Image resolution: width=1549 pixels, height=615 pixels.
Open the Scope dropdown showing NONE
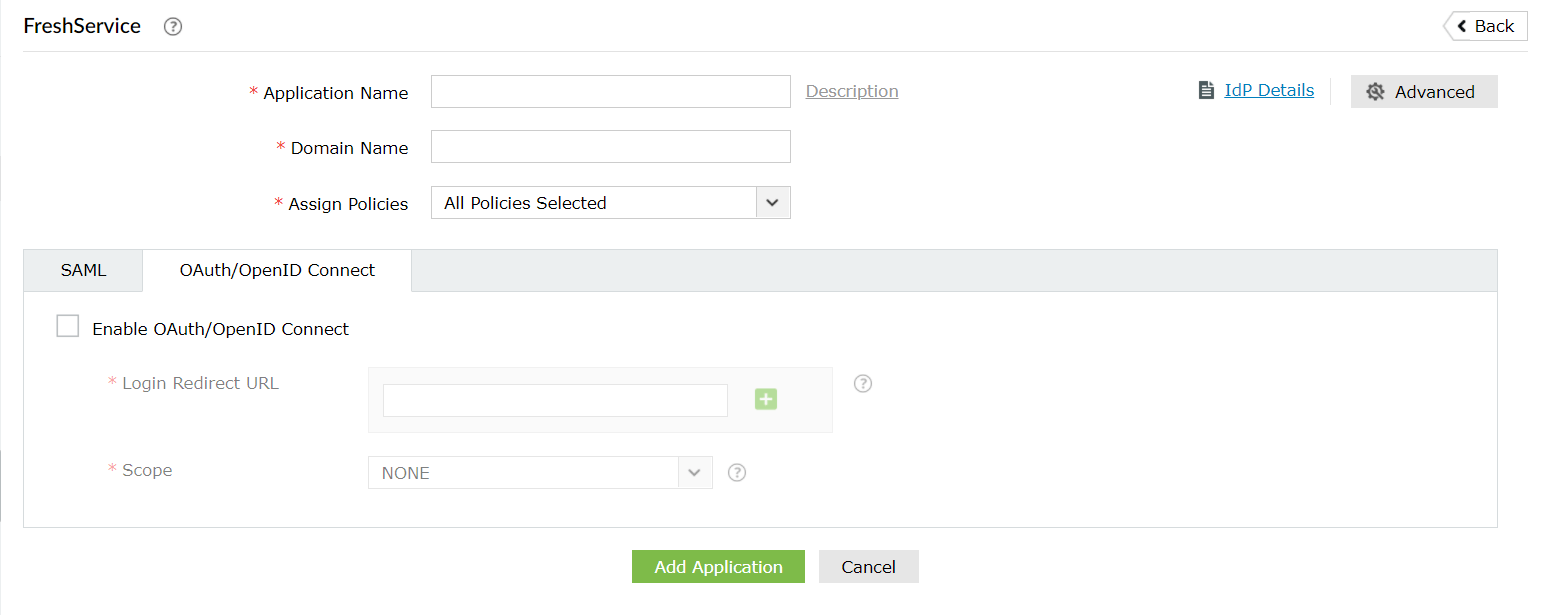540,473
